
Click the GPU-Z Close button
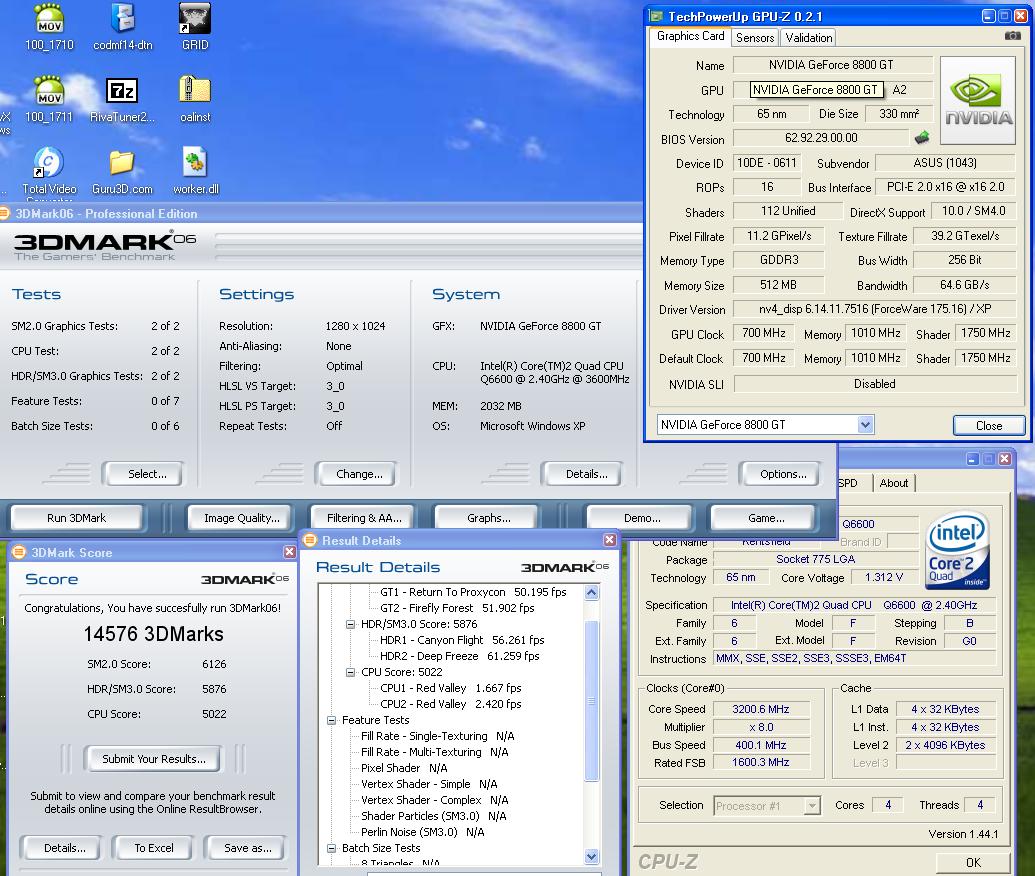point(989,426)
